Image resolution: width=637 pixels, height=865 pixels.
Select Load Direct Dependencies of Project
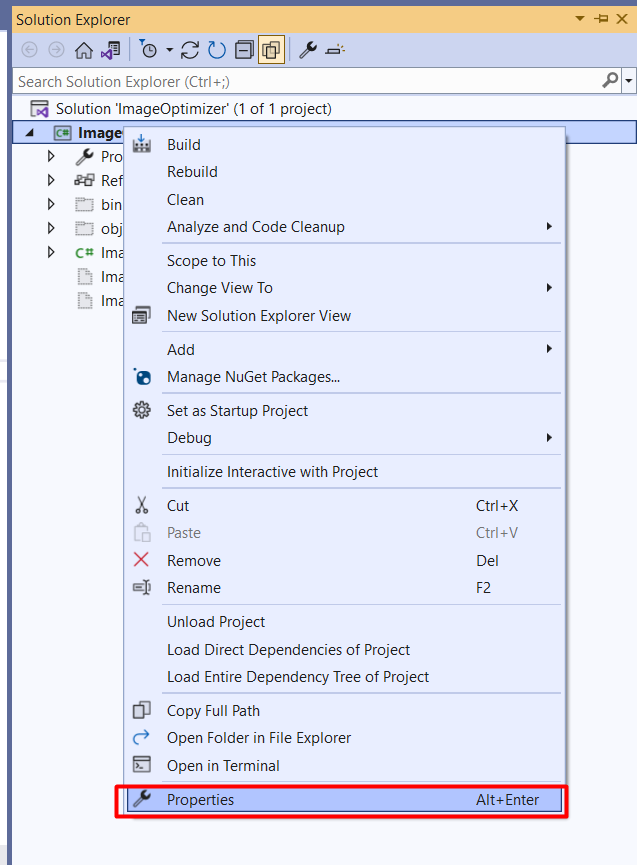click(345, 649)
